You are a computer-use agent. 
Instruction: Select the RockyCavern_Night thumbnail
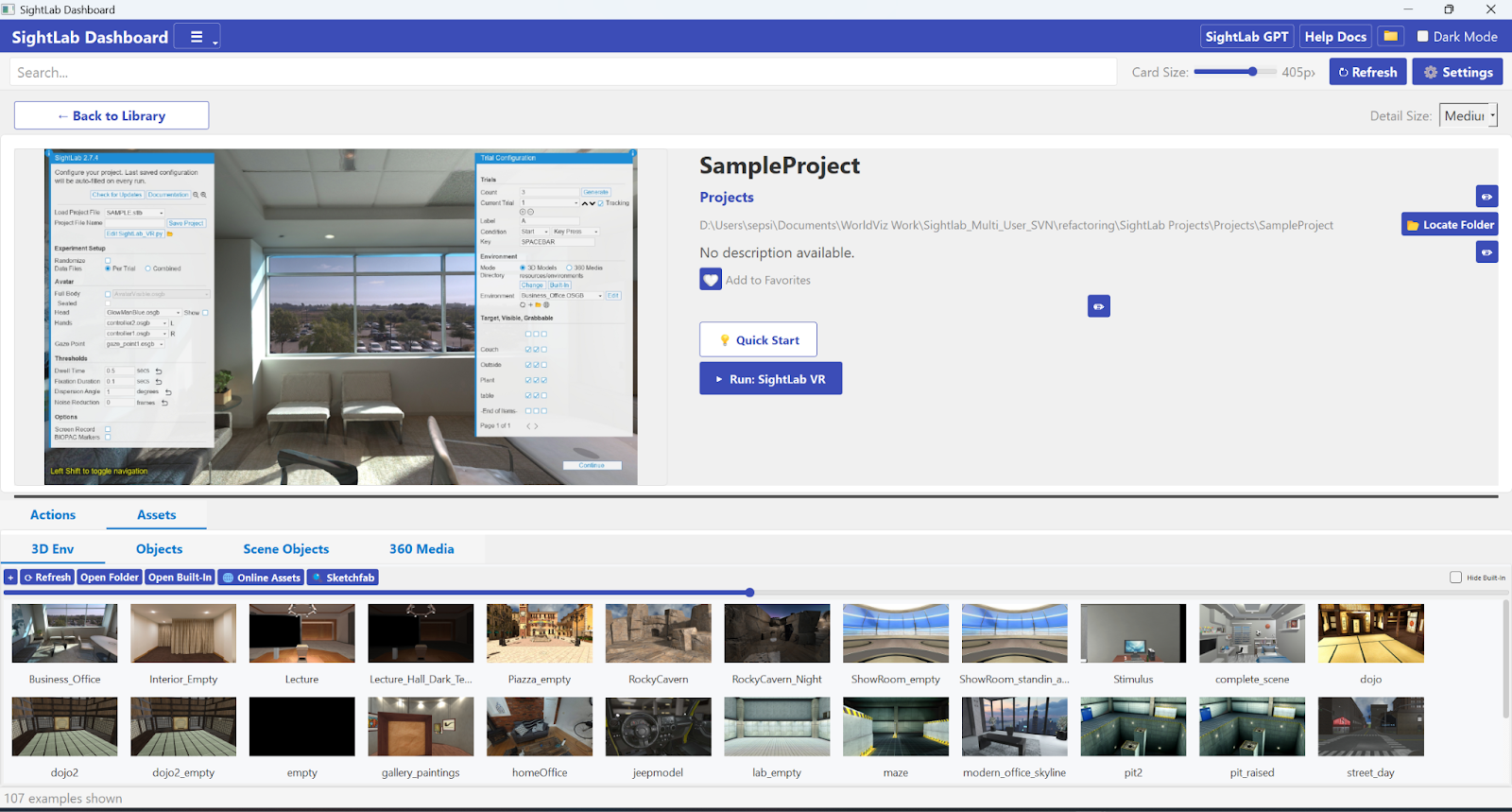777,633
